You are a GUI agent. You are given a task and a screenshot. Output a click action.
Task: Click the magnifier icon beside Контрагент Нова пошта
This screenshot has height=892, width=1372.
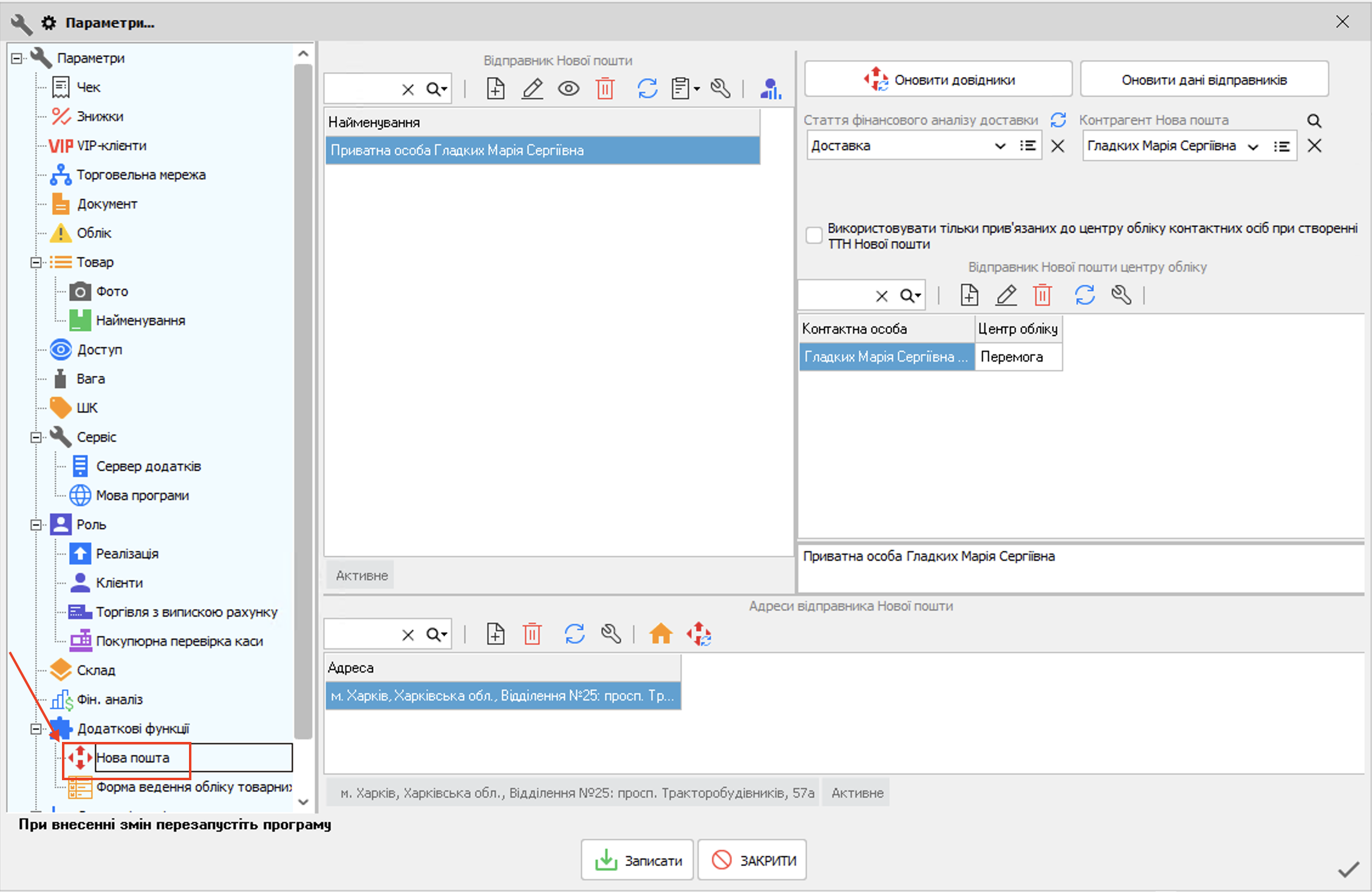tap(1314, 121)
